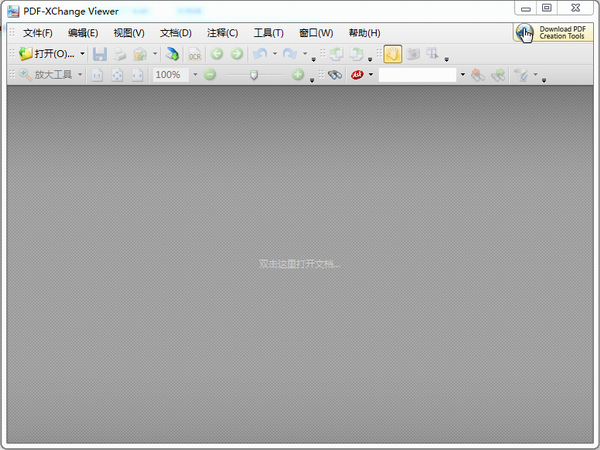Image resolution: width=600 pixels, height=450 pixels.
Task: Click the rotate page clockwise icon
Action: [x=356, y=54]
